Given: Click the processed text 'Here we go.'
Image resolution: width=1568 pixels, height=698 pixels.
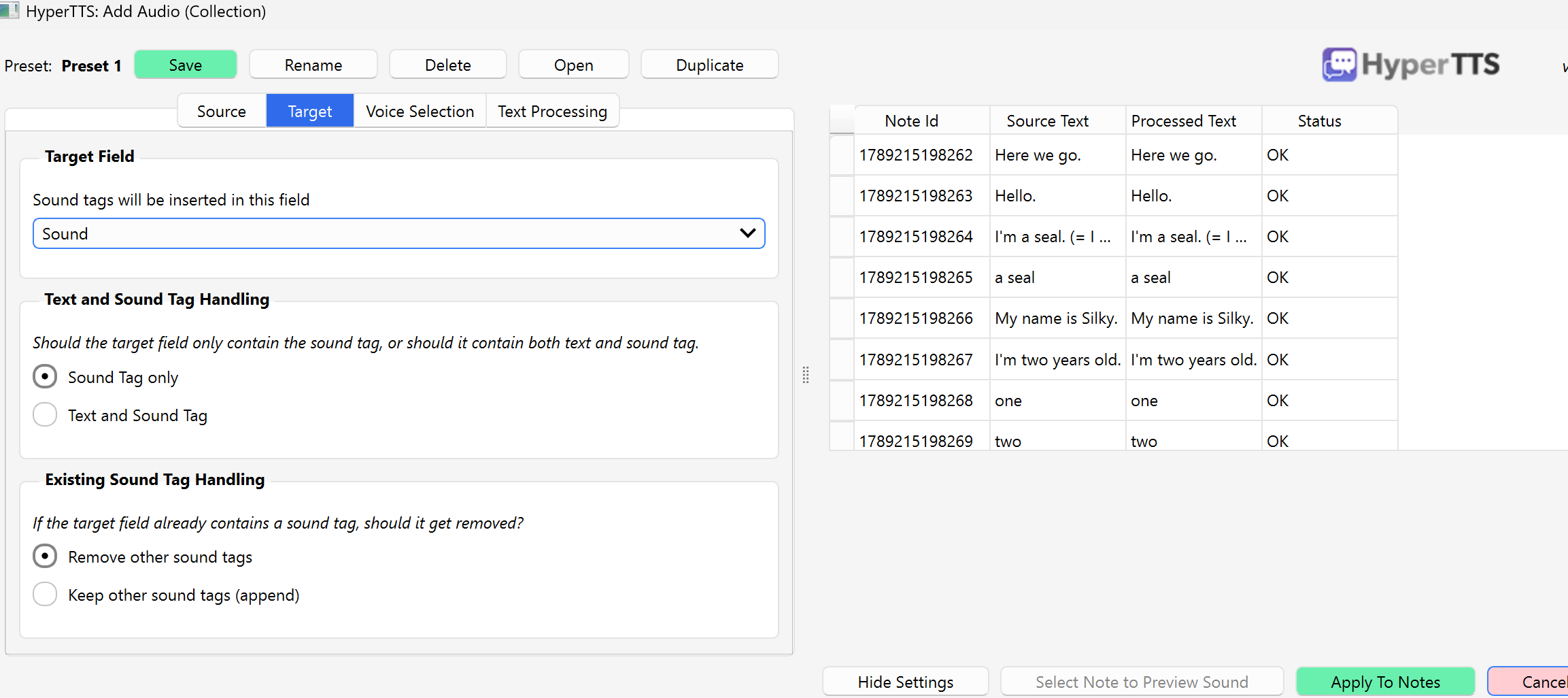Looking at the screenshot, I should tap(1194, 155).
